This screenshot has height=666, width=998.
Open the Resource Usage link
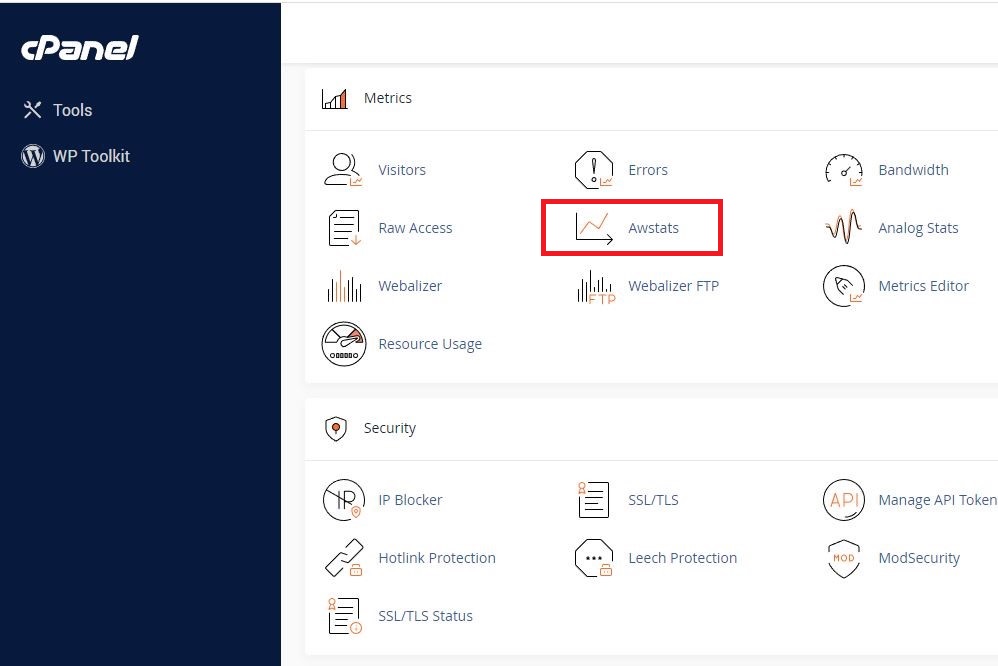(x=430, y=344)
